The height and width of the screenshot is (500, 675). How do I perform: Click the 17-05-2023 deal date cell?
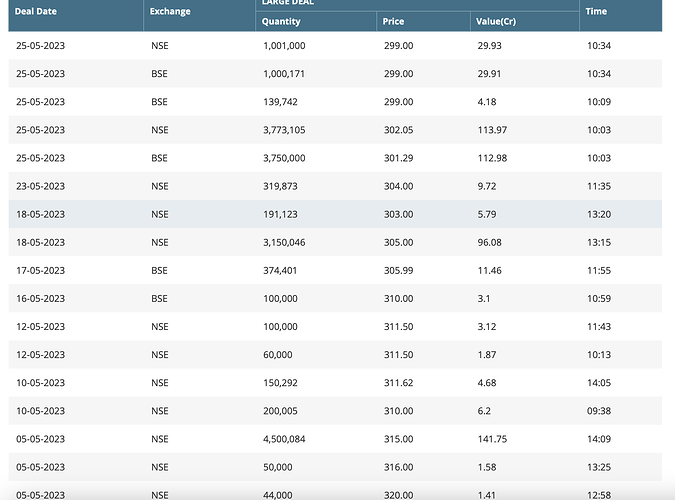coord(40,270)
